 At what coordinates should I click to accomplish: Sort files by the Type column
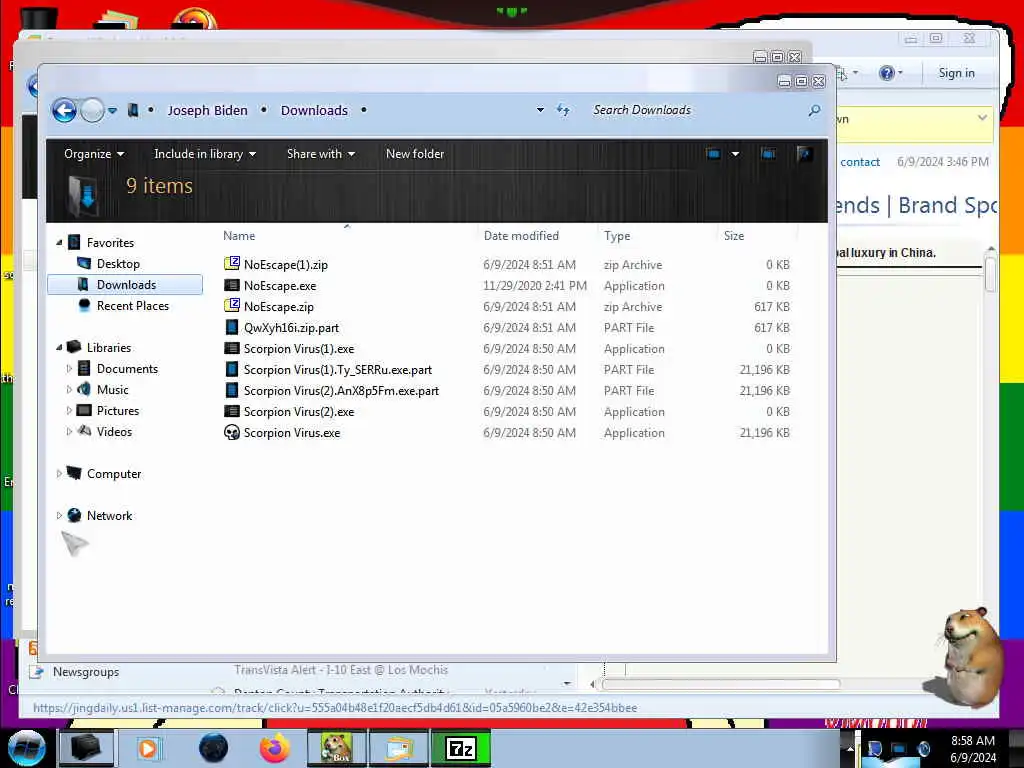[617, 236]
